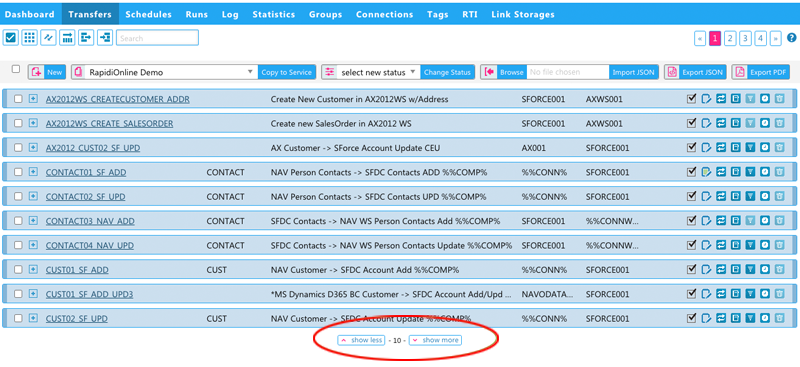
Task: Open the CONTACT03_NAV_ADD transfer link
Action: (90, 221)
